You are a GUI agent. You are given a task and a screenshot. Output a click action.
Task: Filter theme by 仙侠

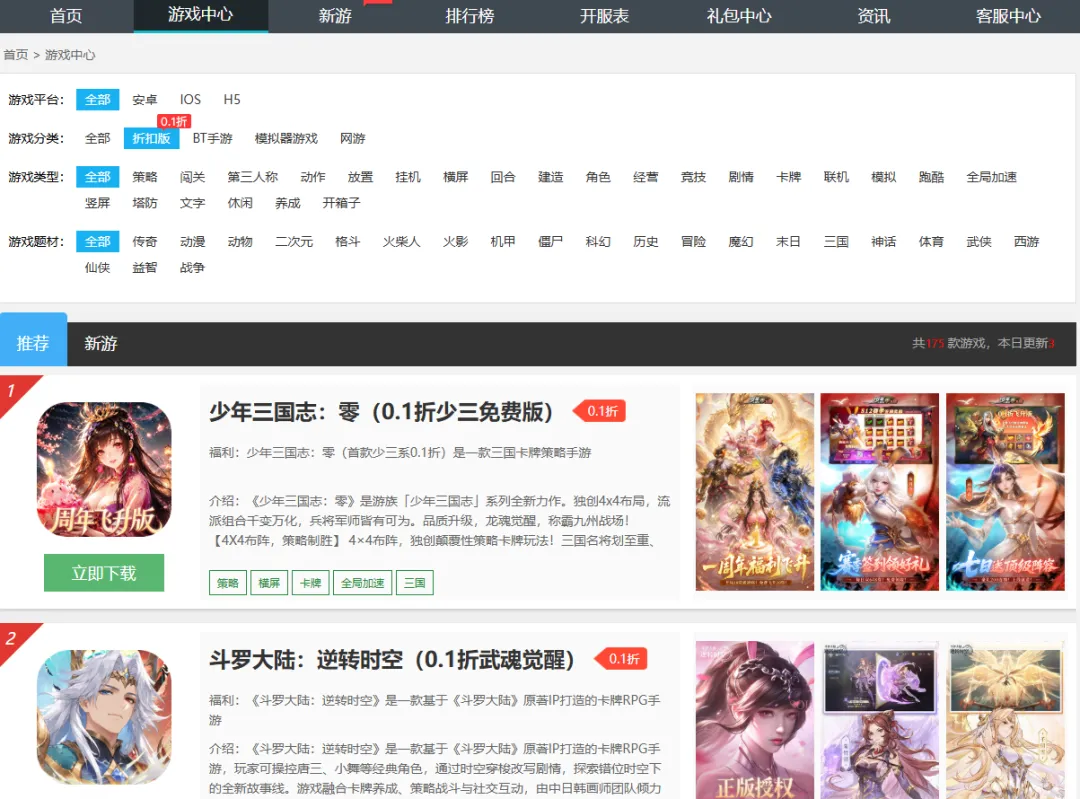(98, 268)
